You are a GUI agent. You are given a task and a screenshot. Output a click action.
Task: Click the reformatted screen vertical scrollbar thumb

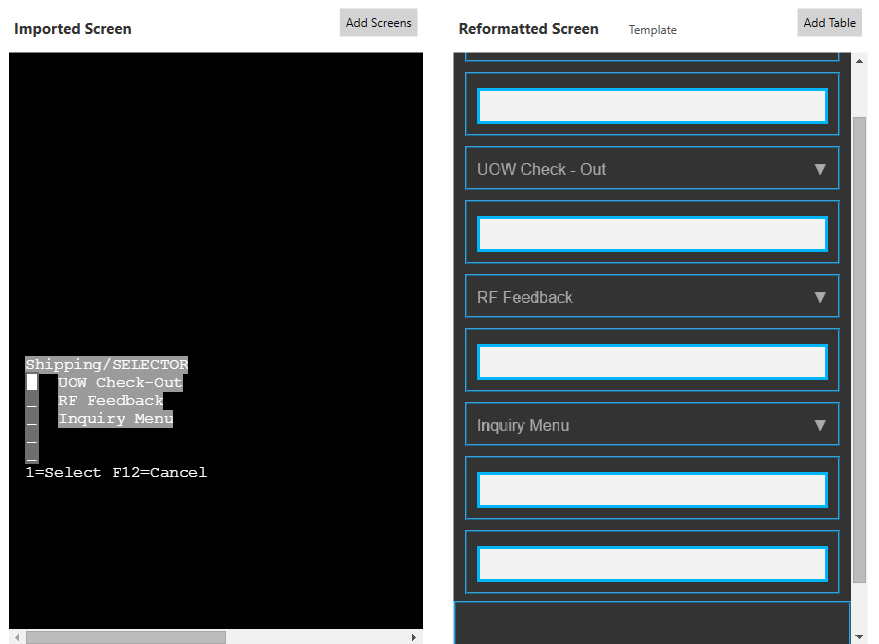(859, 350)
